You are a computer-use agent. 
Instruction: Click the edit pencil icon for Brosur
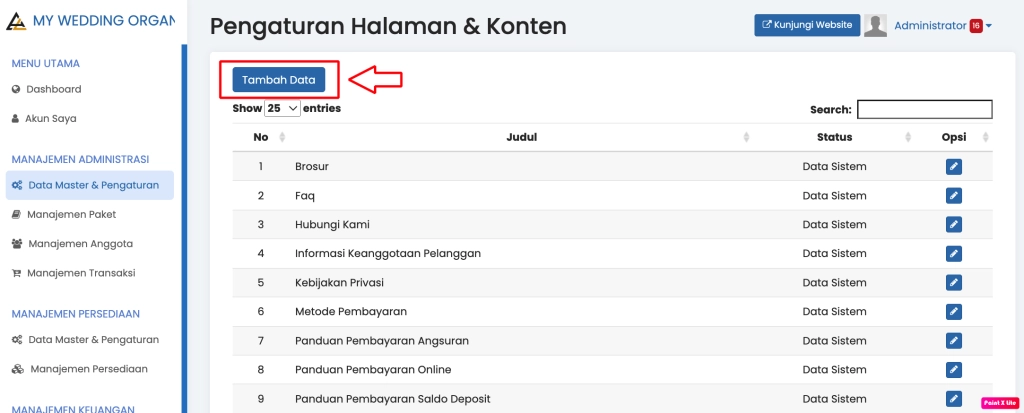[953, 167]
